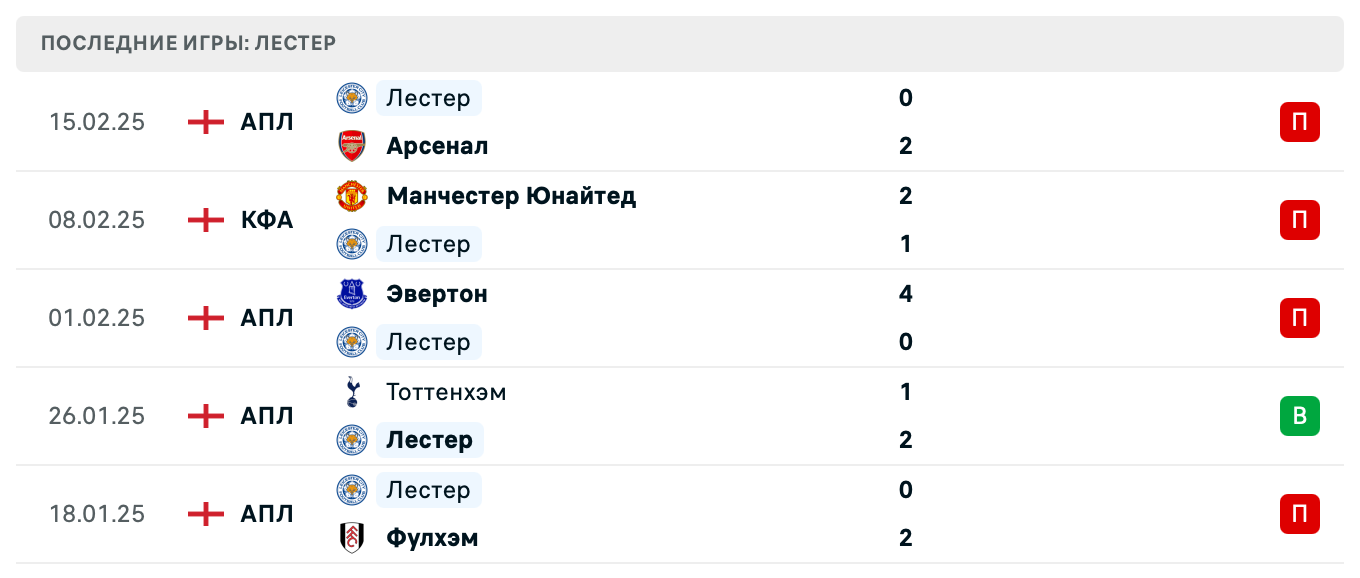Click the Манчестер Юнайтед team name
This screenshot has height=578, width=1360.
(x=511, y=196)
